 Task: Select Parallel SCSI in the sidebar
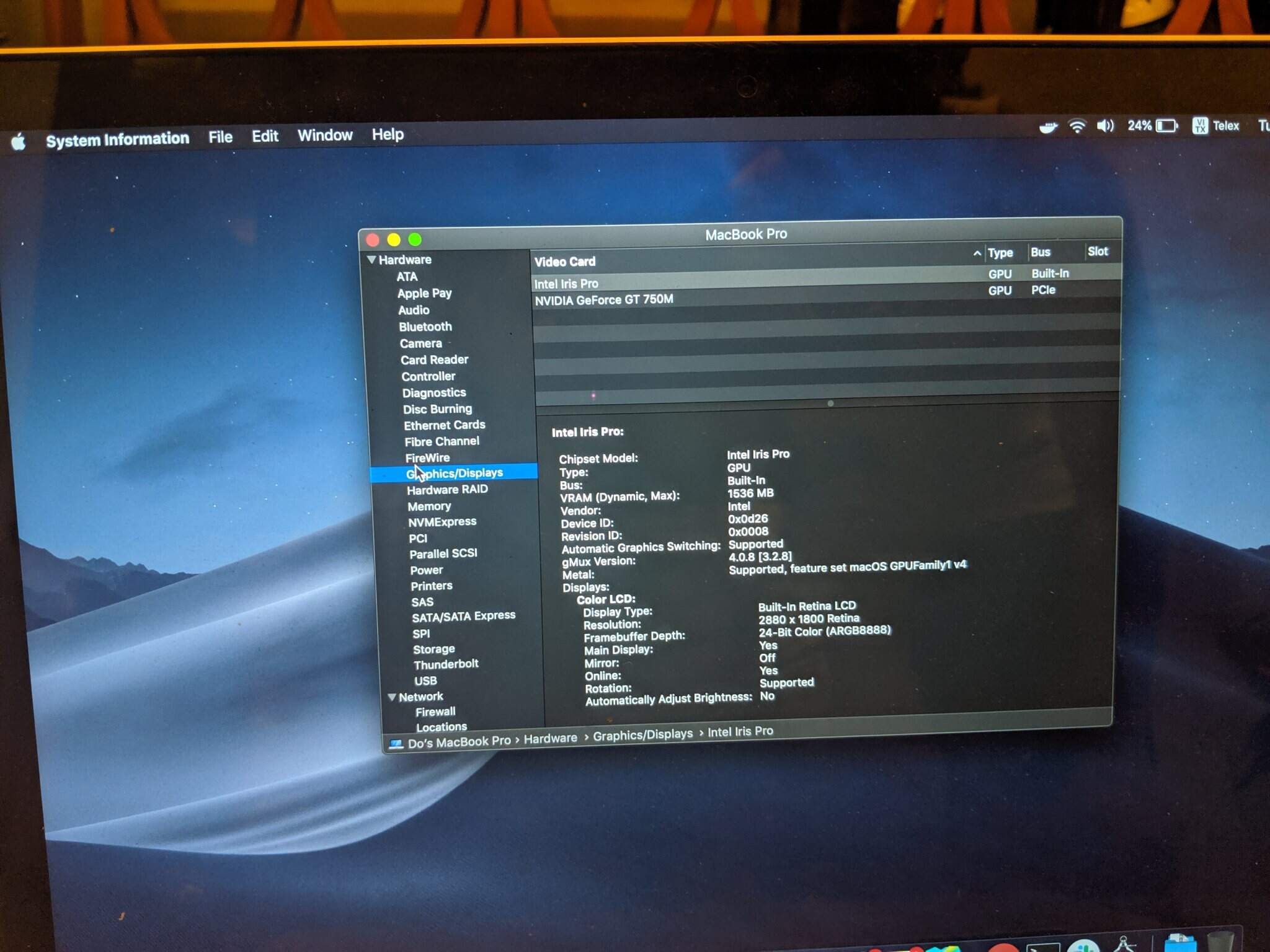click(443, 553)
